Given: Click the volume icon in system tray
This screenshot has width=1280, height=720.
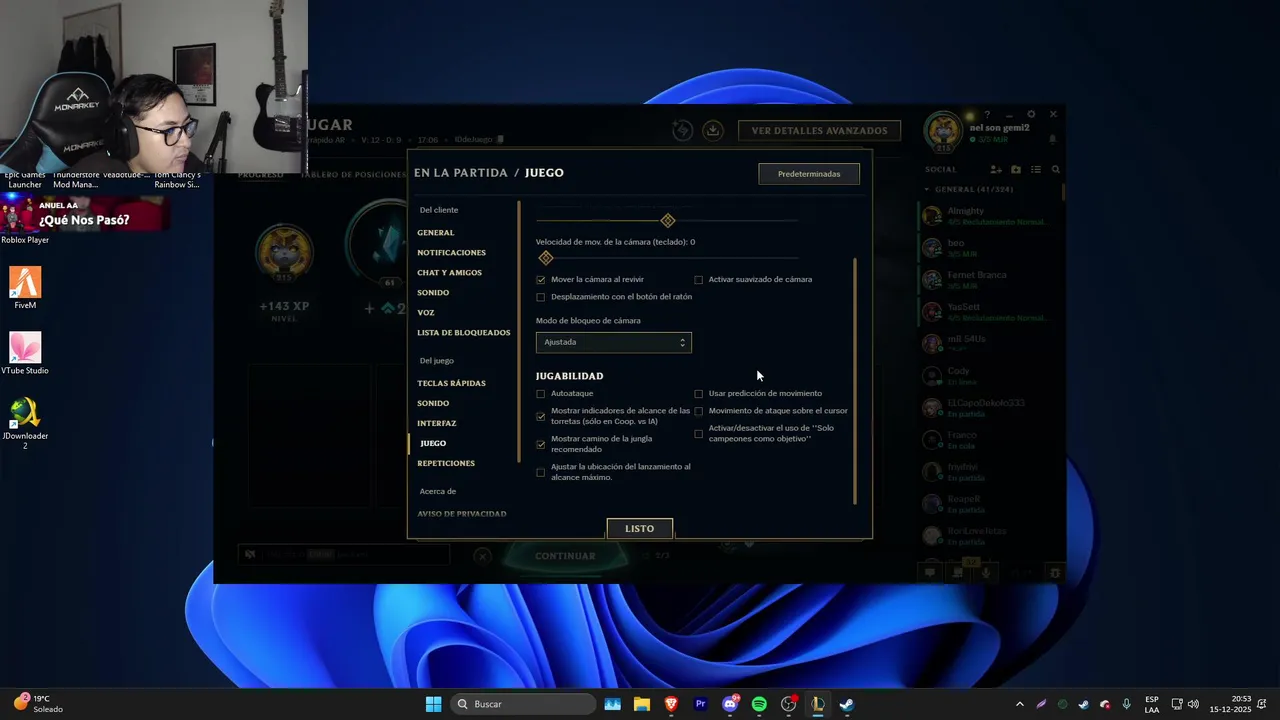Looking at the screenshot, I should 1193,704.
